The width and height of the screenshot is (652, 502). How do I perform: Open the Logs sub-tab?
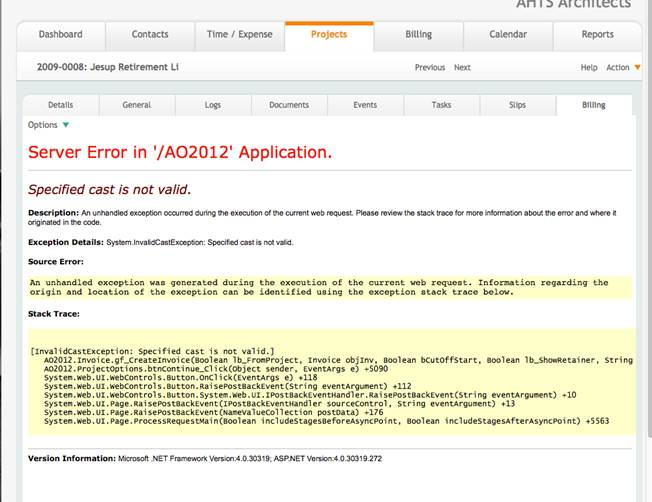click(213, 105)
